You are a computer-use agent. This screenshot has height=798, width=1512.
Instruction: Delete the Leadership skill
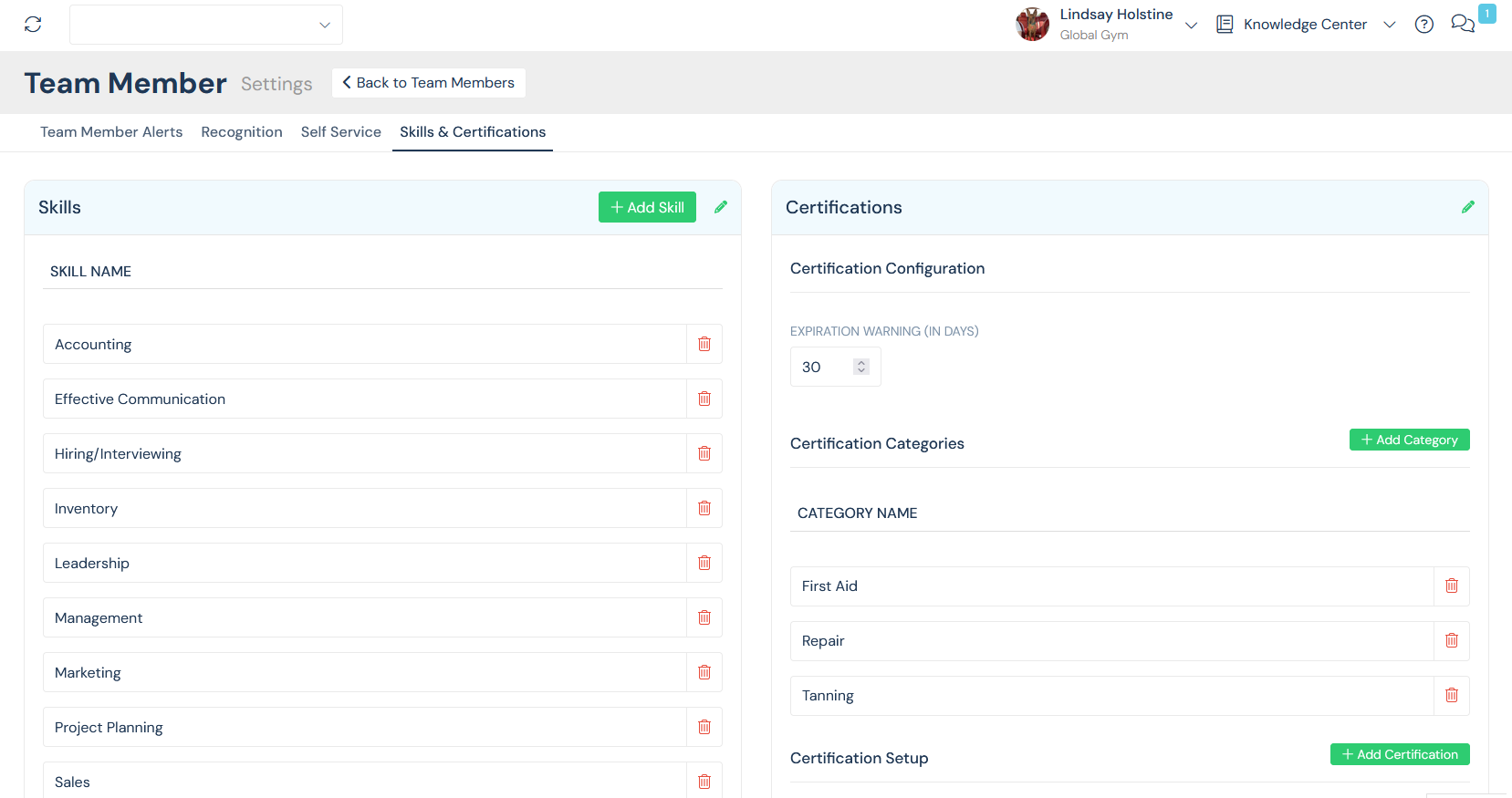click(704, 563)
